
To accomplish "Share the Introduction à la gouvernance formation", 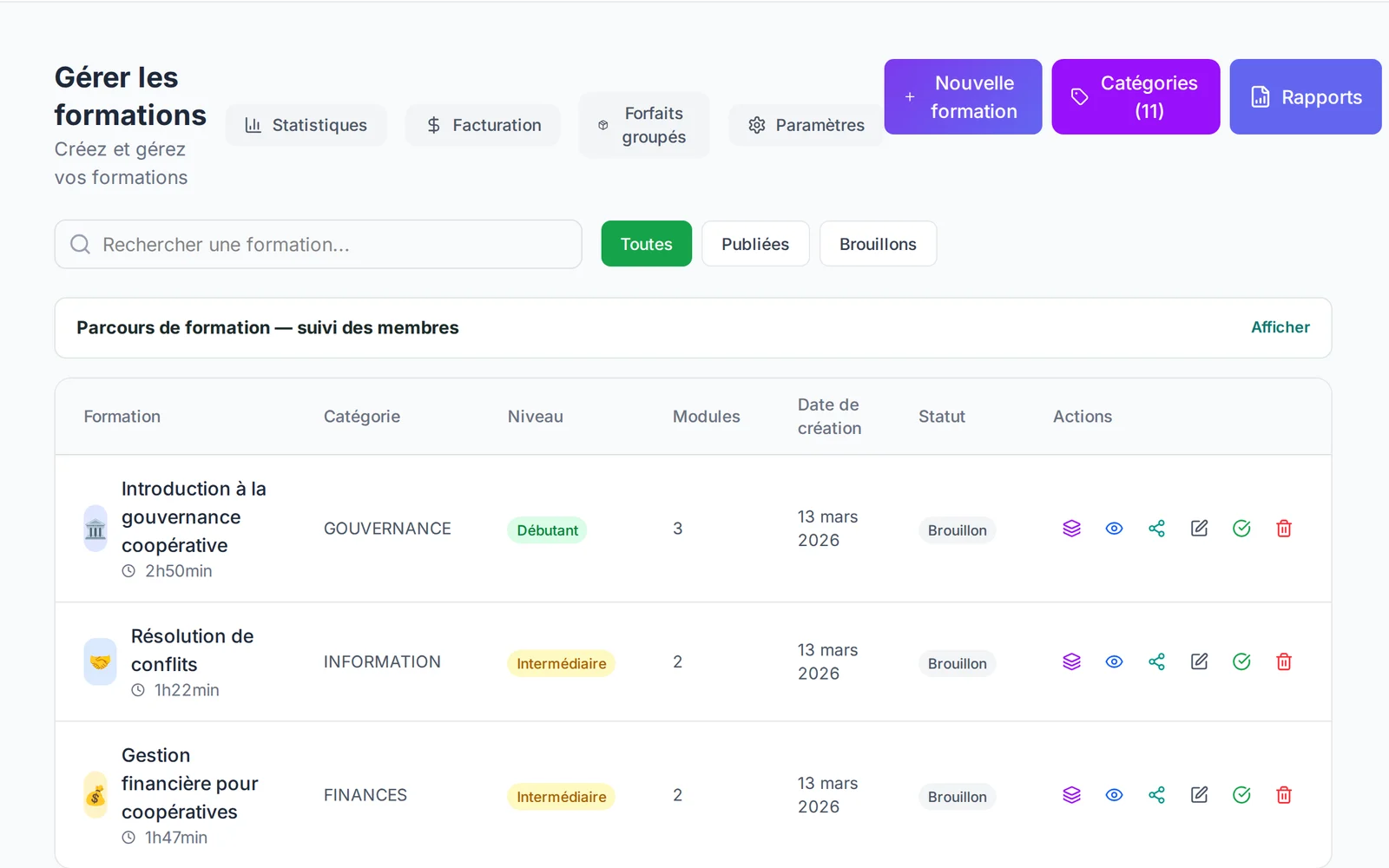I will click(x=1156, y=529).
